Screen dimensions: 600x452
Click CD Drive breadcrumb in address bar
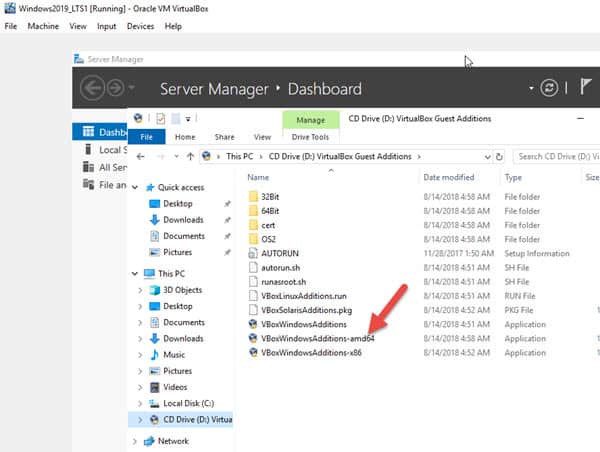click(340, 157)
